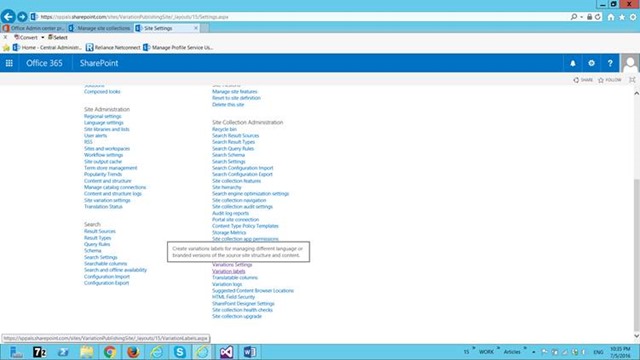640x360 pixels.
Task: Open 7-Zip from the taskbar
Action: 40,352
